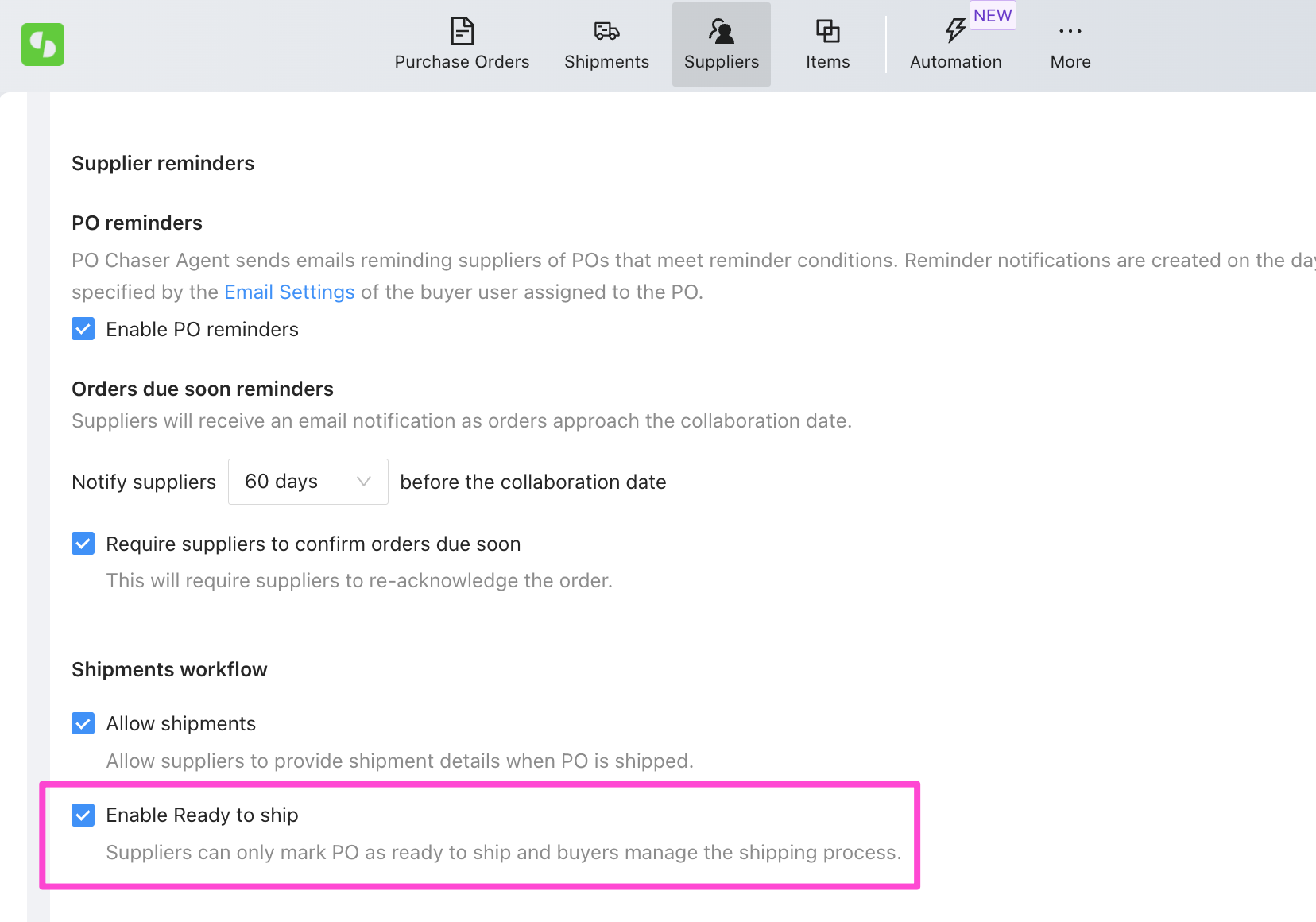Click the dropdown chevron beside 60 days

pyautogui.click(x=364, y=482)
